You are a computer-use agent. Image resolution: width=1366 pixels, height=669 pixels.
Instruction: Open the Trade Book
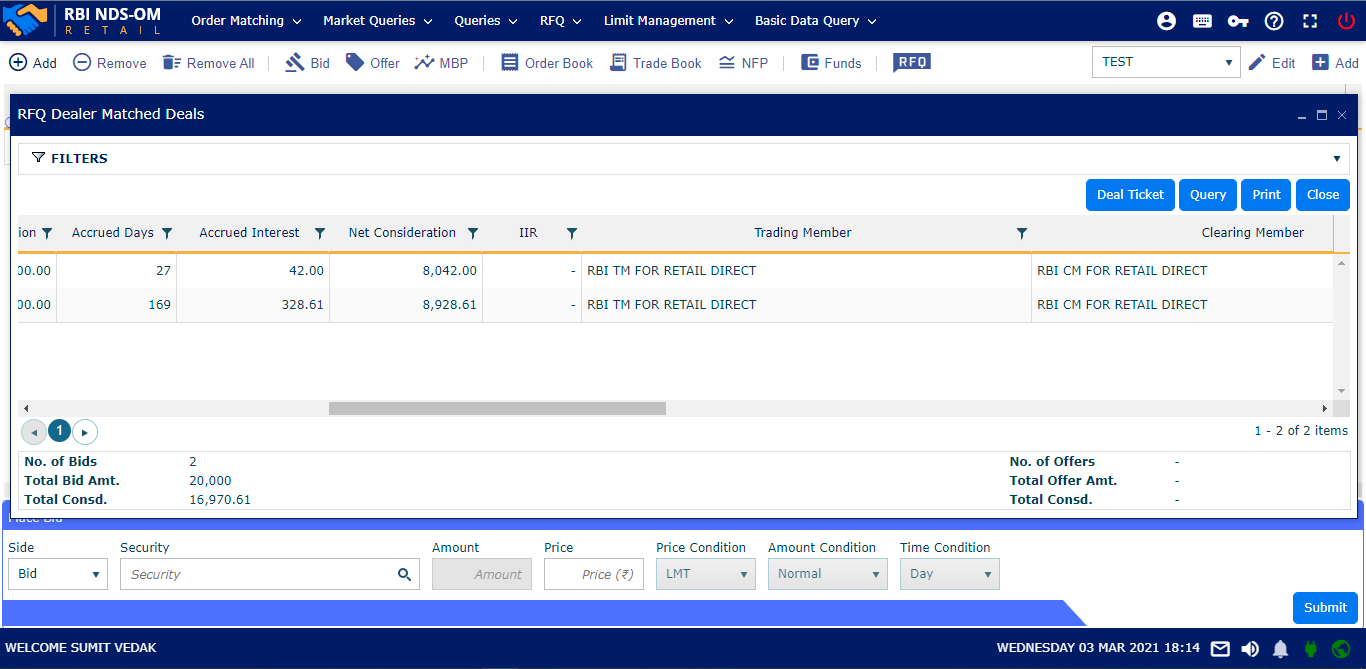point(655,63)
